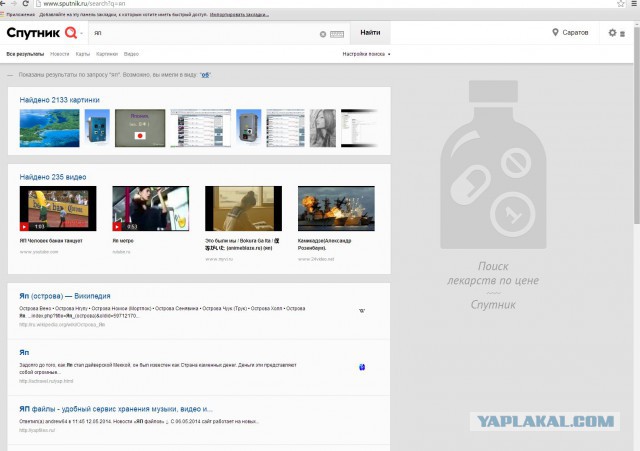Open dropdown arrow beside Sputnik logo

(82, 33)
